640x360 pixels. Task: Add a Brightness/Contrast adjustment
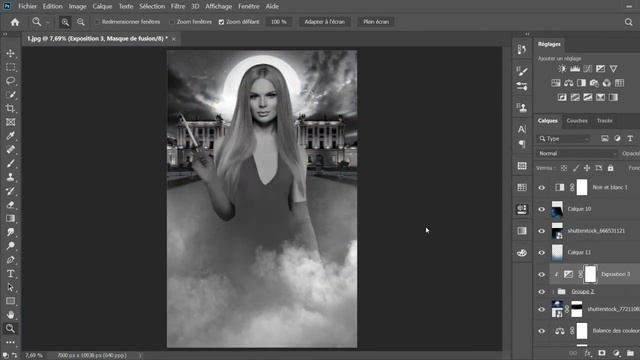pyautogui.click(x=562, y=69)
